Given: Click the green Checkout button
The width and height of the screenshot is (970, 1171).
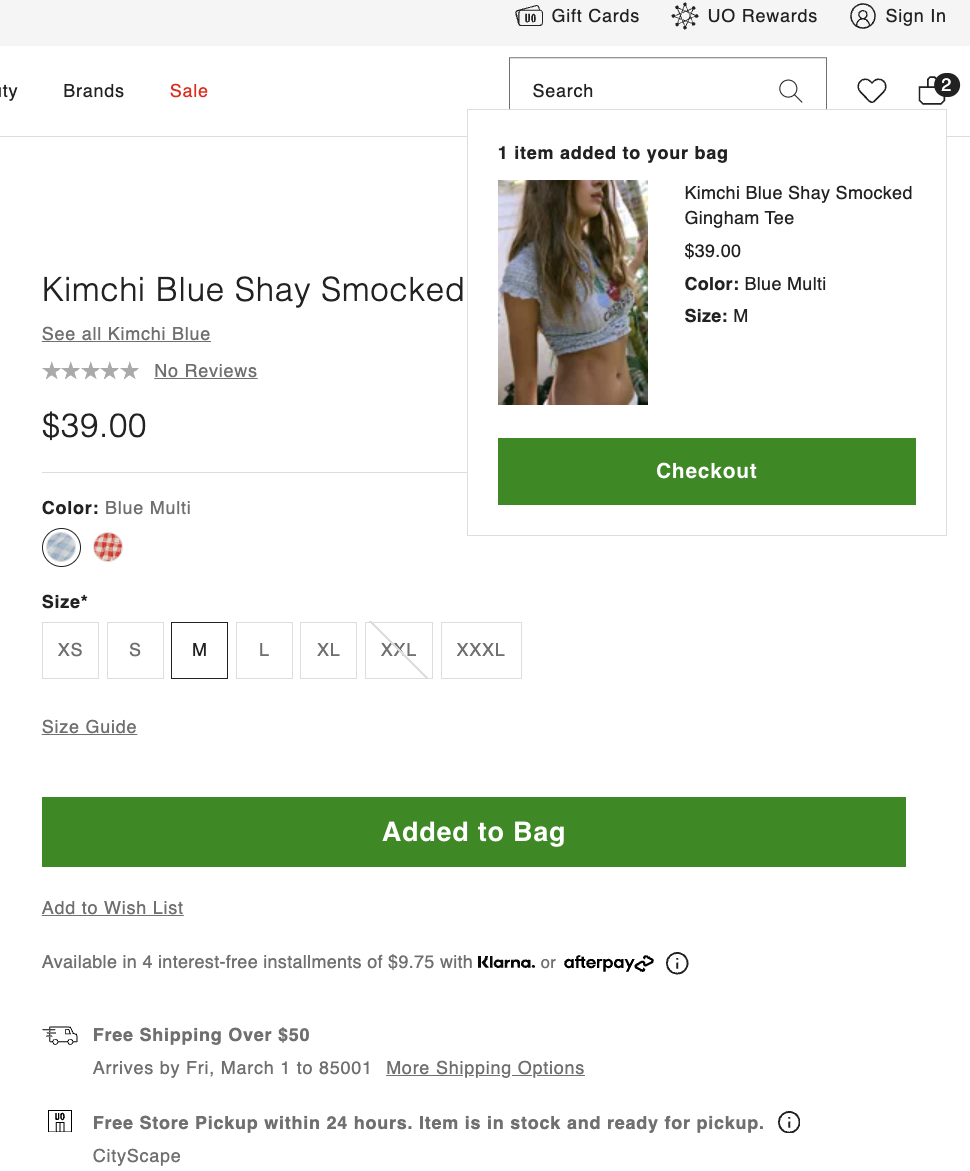Looking at the screenshot, I should (x=706, y=471).
